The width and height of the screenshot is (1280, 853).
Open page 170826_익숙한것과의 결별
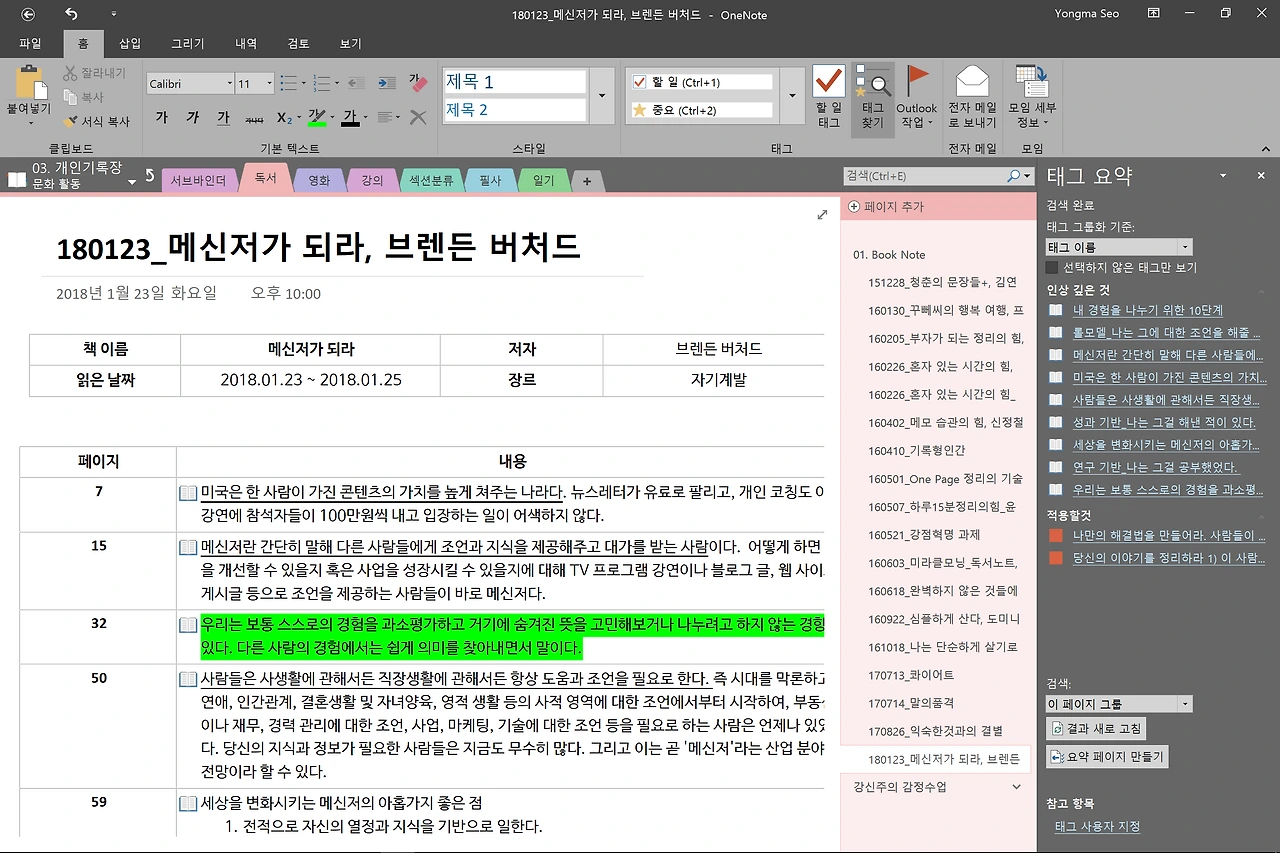coord(935,731)
